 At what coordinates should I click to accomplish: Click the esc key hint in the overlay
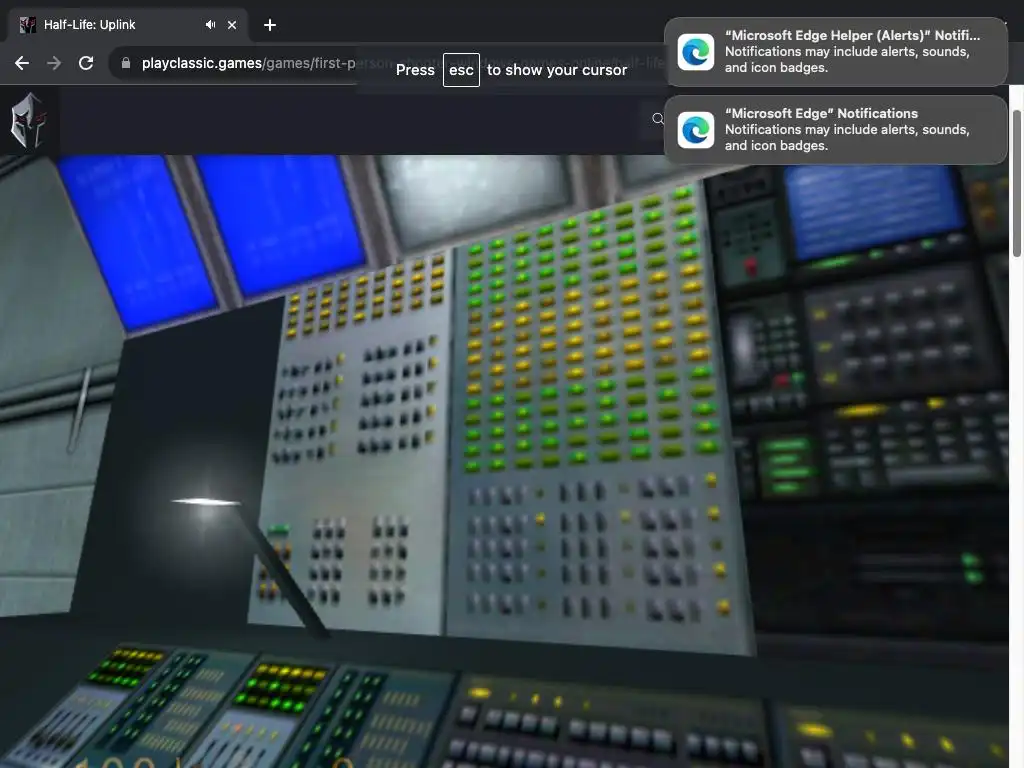coord(461,70)
